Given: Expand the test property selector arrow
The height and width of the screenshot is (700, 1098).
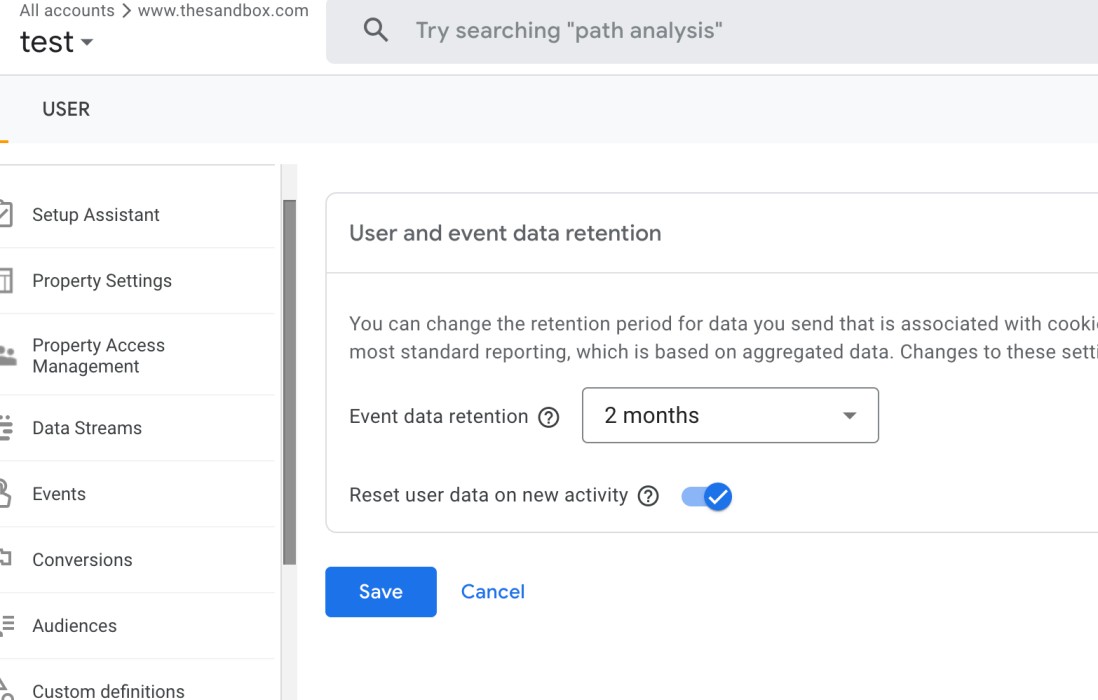Looking at the screenshot, I should 87,43.
